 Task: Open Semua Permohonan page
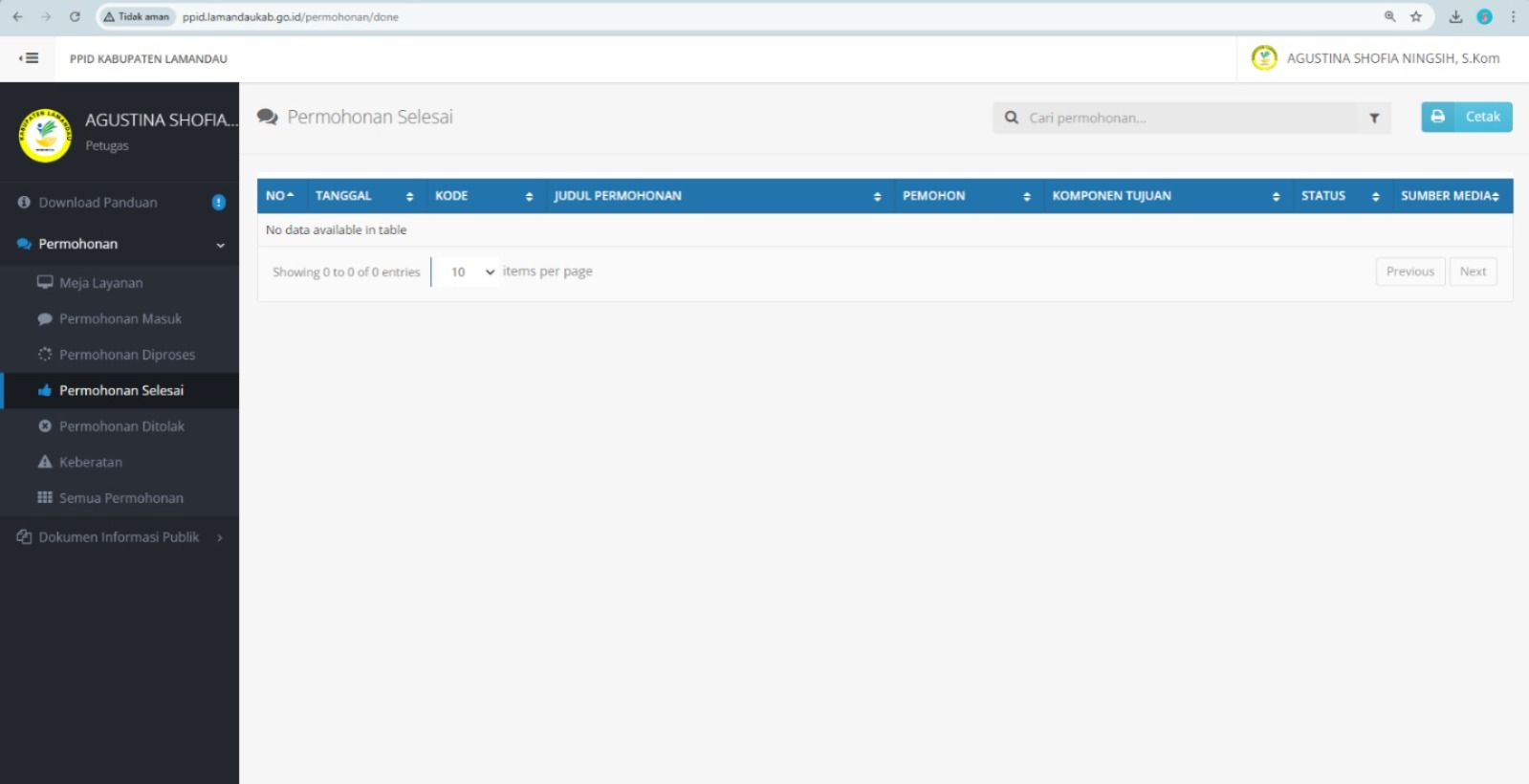pos(120,498)
